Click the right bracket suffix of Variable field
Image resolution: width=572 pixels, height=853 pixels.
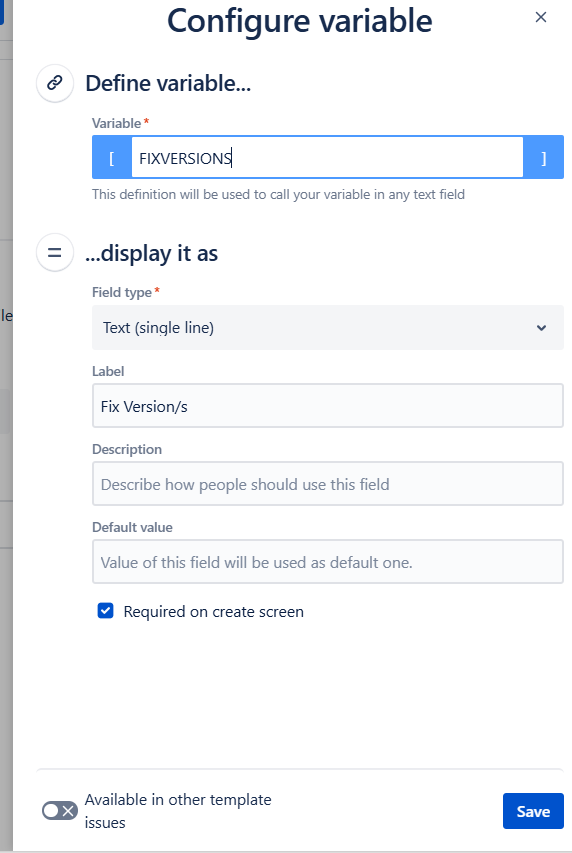[x=543, y=158]
